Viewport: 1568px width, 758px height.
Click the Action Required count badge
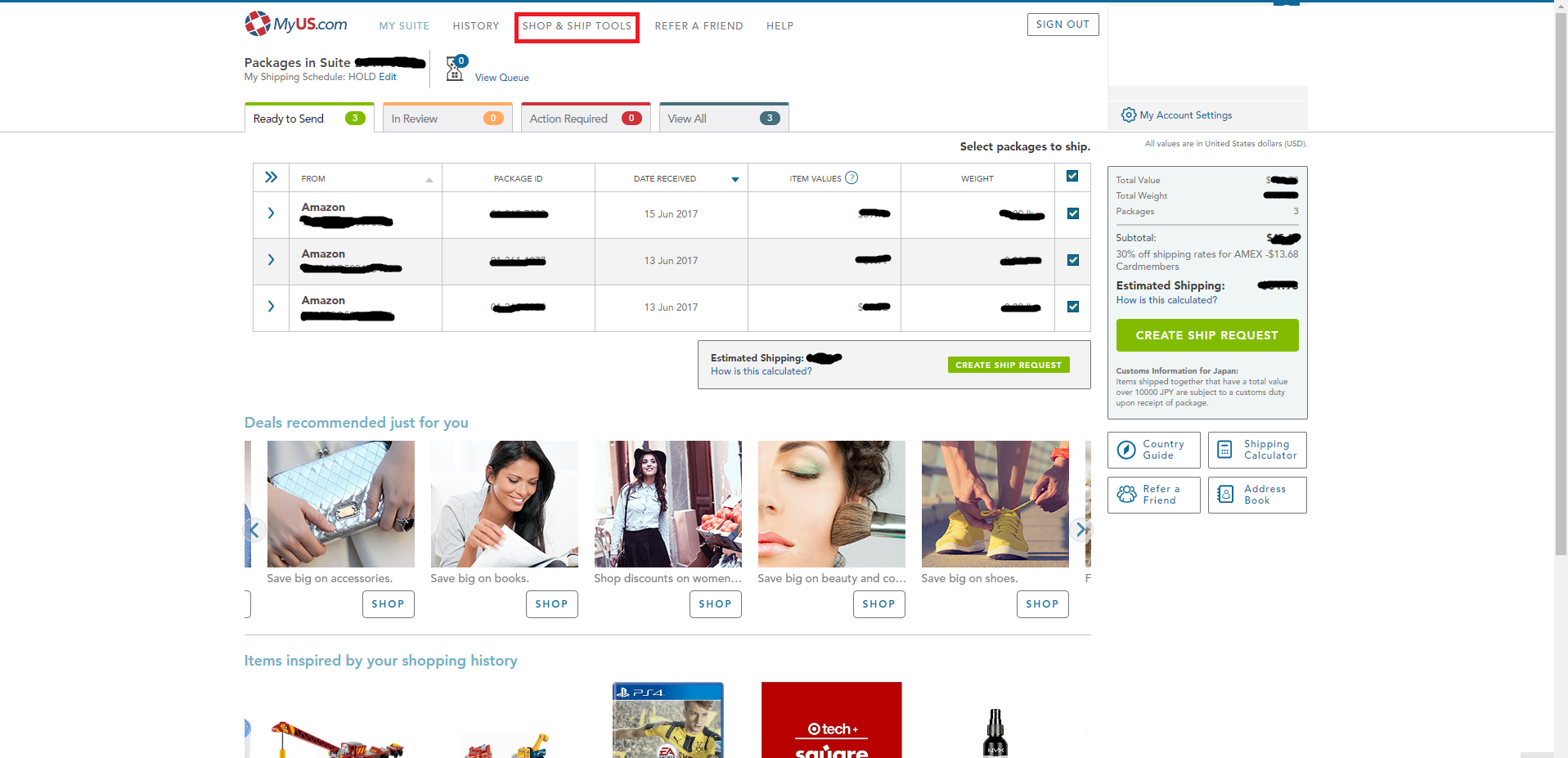coord(631,119)
